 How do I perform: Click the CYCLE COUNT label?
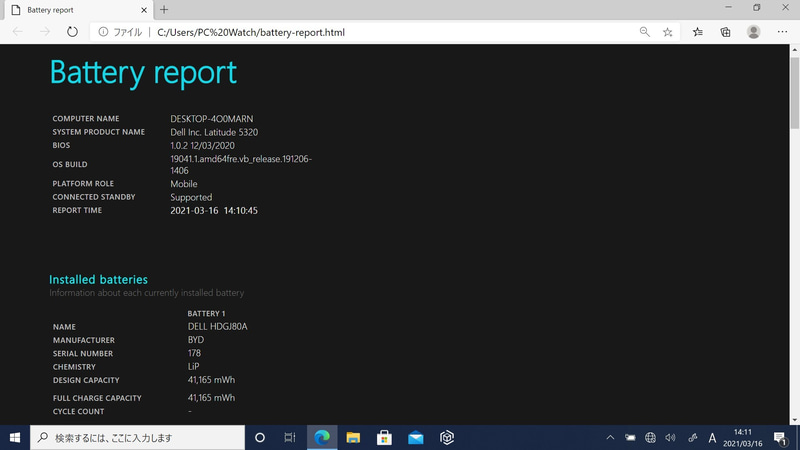[79, 411]
